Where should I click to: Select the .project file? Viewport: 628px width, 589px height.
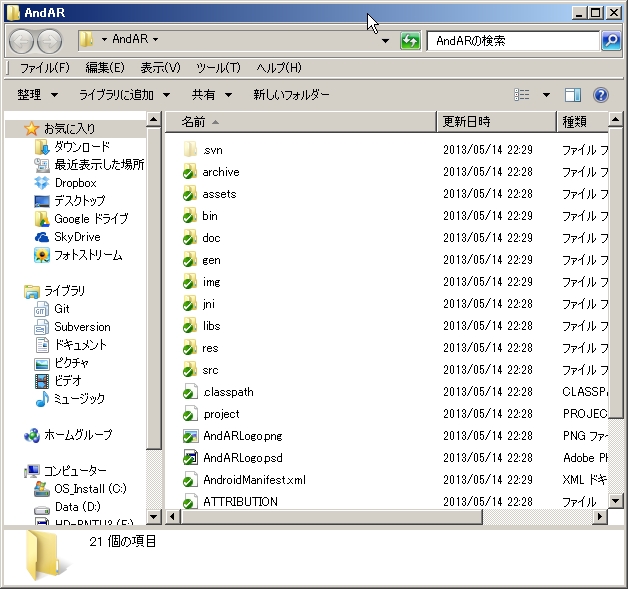tap(221, 414)
